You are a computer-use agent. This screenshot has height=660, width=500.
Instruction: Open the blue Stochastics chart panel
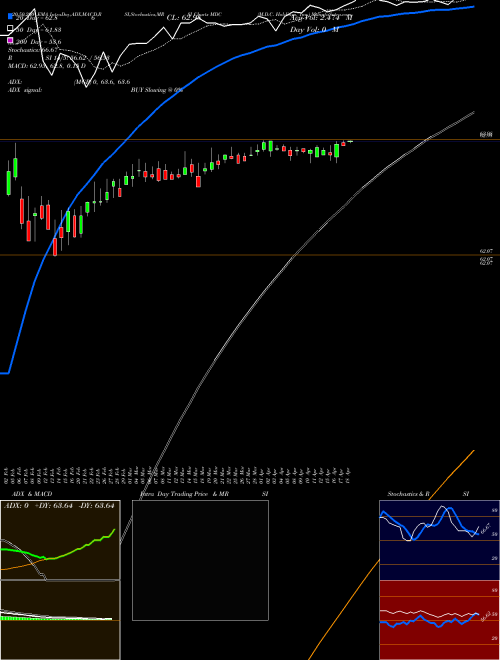(439, 540)
